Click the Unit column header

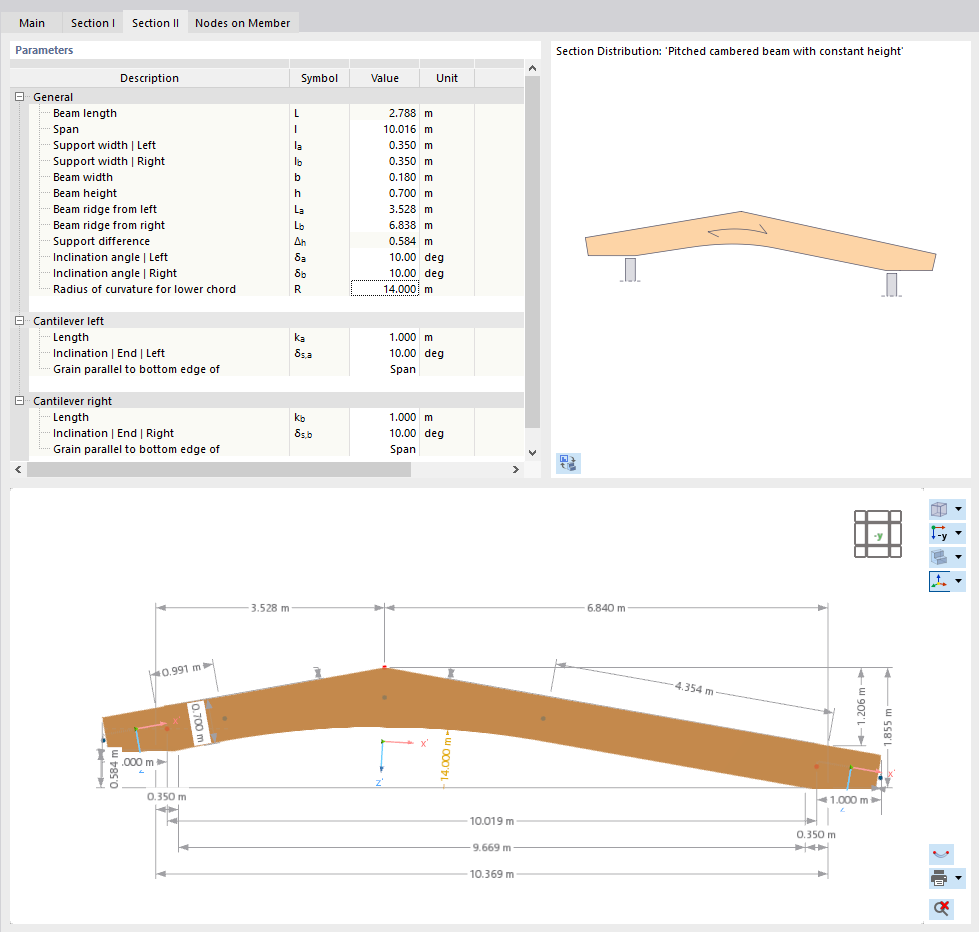point(447,78)
